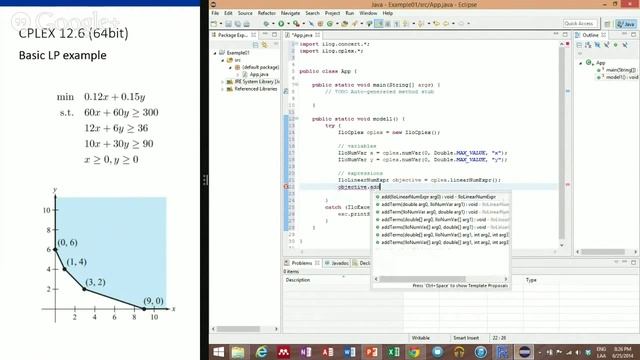Click the Print toolbar icon
The width and height of the screenshot is (640, 360).
pyautogui.click(x=247, y=24)
